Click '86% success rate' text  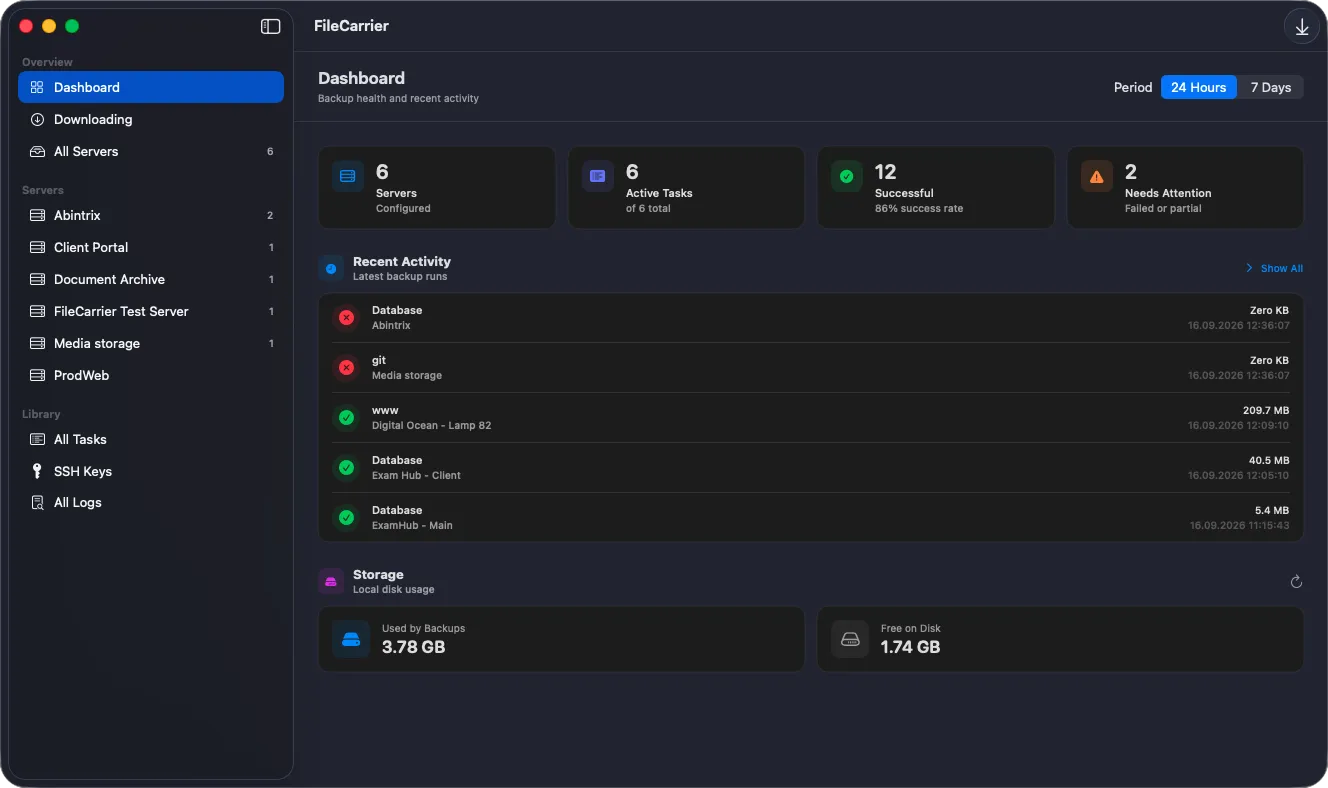point(918,208)
